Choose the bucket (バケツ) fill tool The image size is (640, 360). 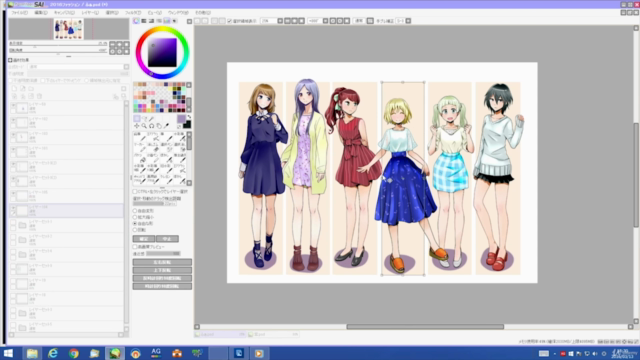click(x=140, y=158)
